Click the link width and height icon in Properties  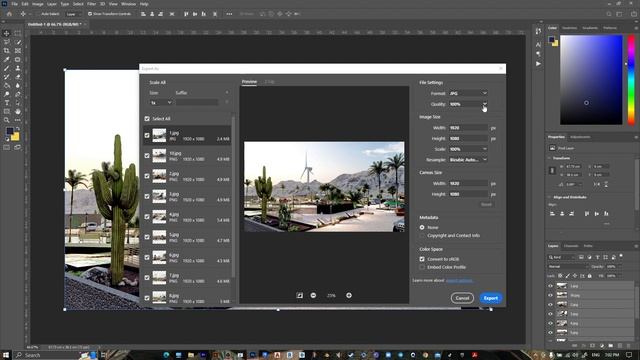[552, 170]
